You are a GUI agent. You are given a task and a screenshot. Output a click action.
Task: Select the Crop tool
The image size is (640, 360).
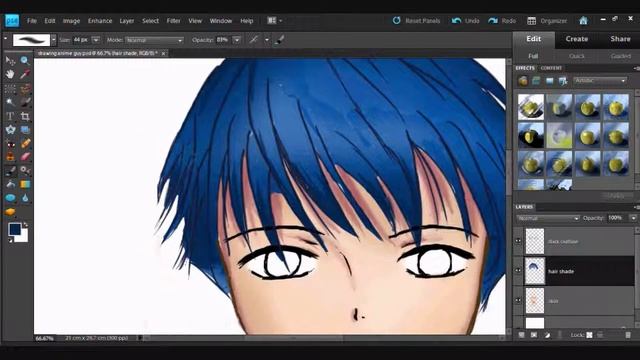[x=25, y=116]
